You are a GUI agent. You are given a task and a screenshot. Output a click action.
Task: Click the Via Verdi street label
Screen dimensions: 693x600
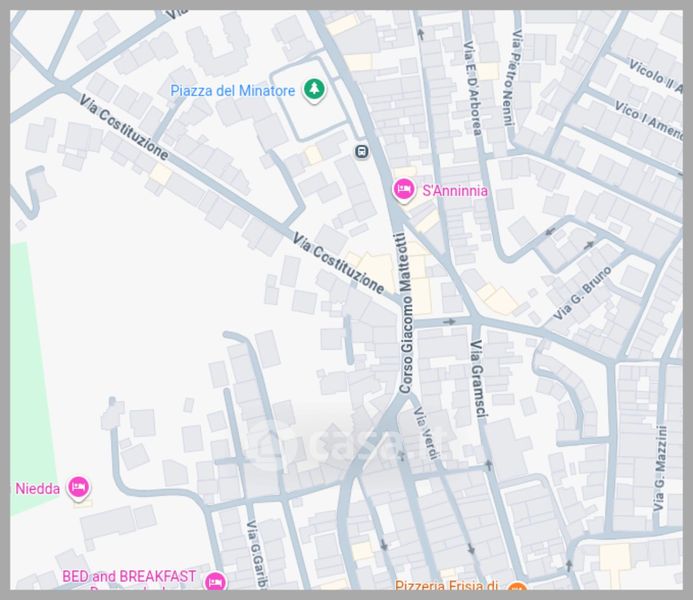pyautogui.click(x=426, y=438)
